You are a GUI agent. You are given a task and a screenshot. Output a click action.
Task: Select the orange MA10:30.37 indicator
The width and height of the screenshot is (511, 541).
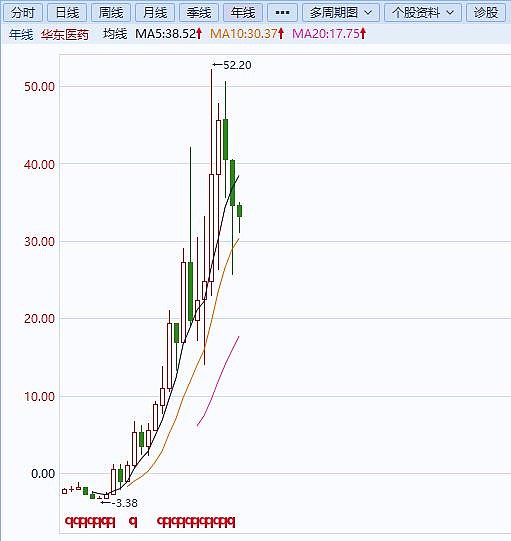[244, 34]
